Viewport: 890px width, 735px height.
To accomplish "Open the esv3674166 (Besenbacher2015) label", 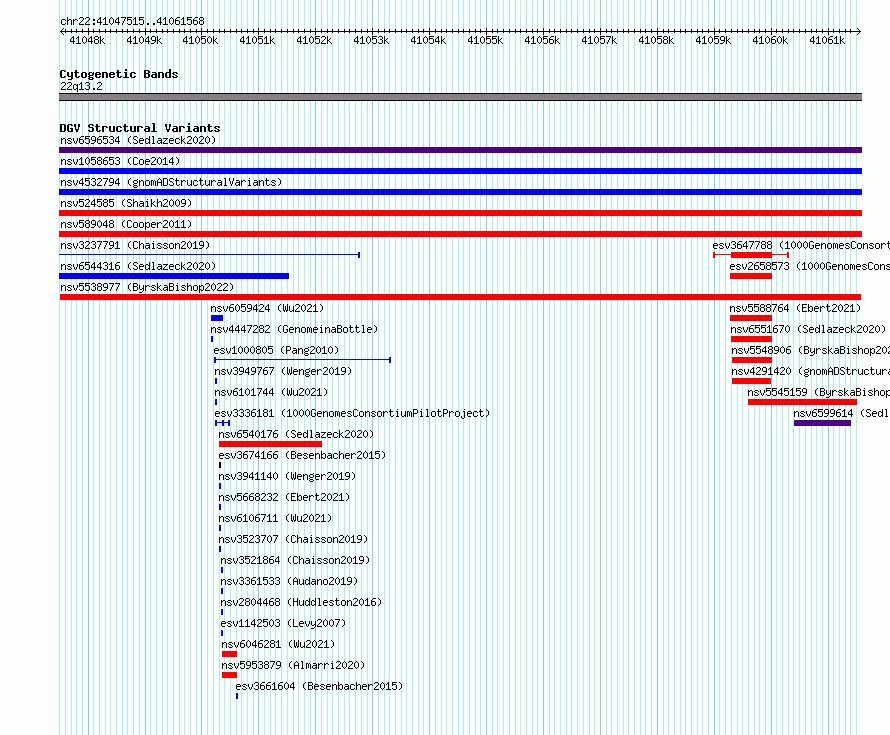I will (x=302, y=455).
